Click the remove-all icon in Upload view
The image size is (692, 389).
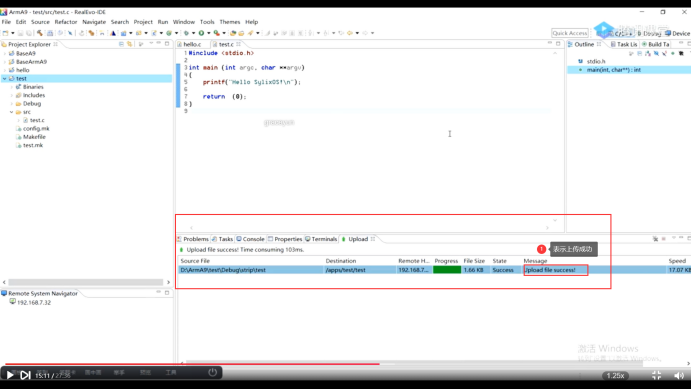tap(655, 239)
